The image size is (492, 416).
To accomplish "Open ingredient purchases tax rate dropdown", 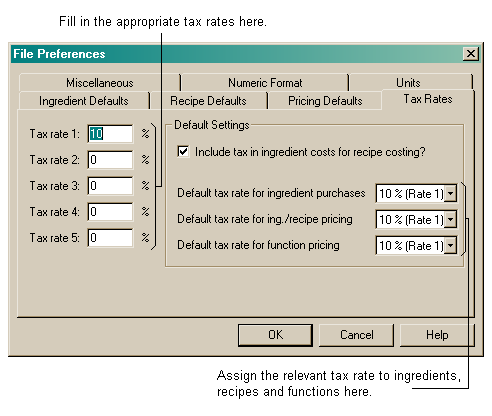I will click(x=450, y=193).
